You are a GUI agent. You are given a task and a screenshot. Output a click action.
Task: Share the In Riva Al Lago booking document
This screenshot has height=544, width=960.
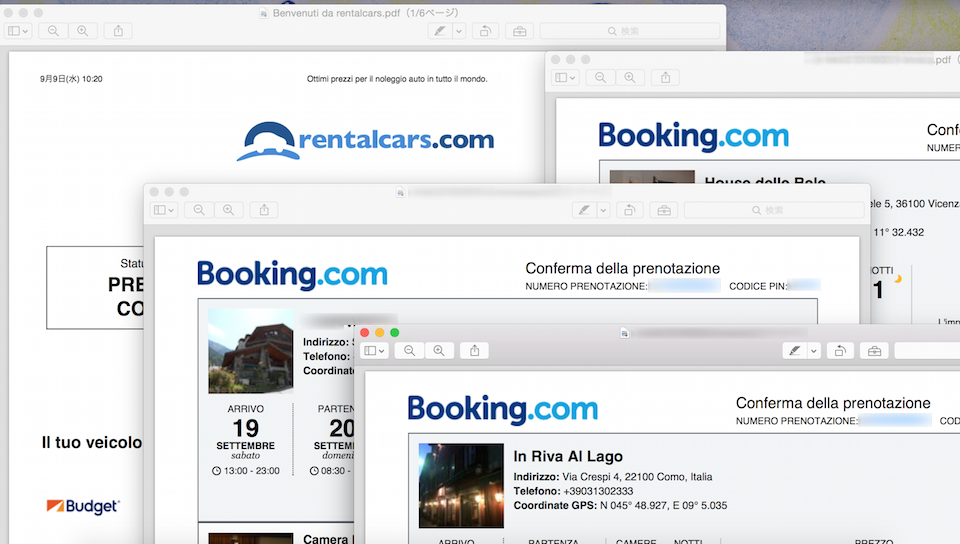(475, 351)
